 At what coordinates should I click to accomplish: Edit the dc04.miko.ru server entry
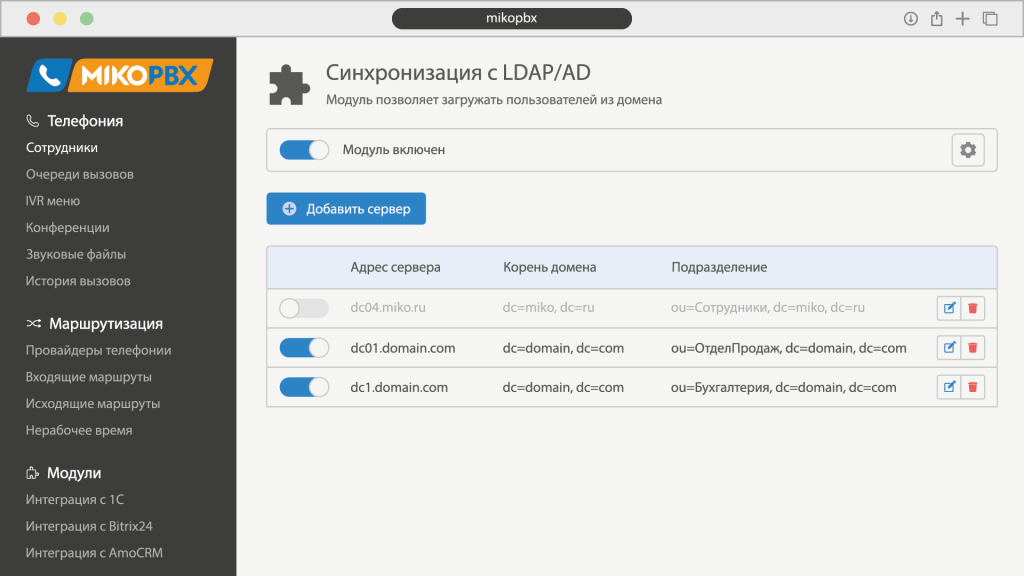[949, 308]
